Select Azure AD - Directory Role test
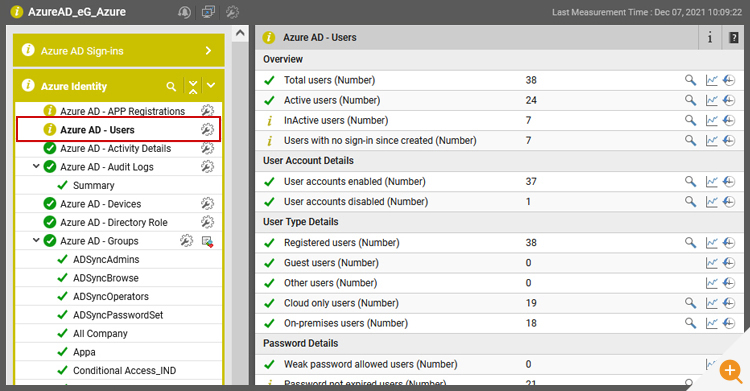This screenshot has width=750, height=391. click(114, 223)
